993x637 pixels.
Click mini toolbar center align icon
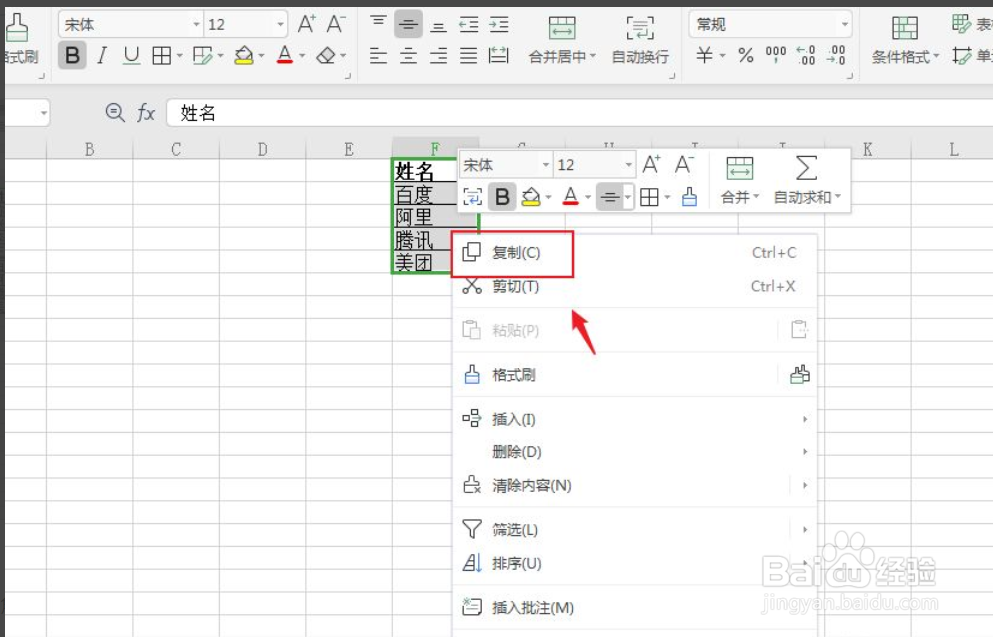click(x=610, y=197)
